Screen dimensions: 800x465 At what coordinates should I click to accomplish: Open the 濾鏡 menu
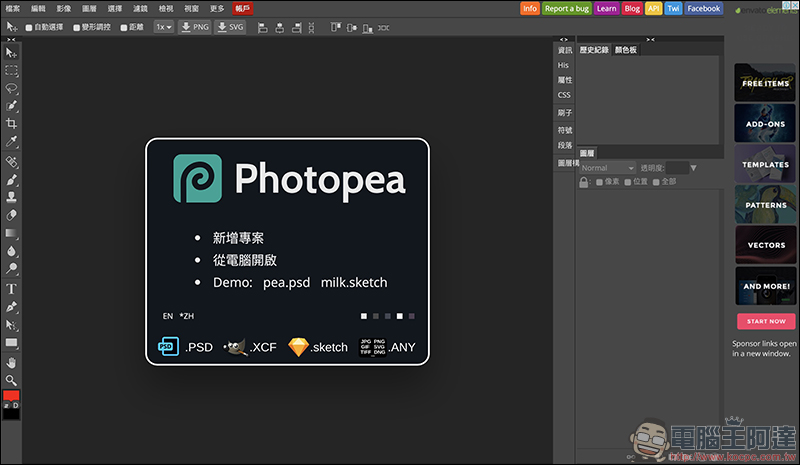tap(140, 8)
